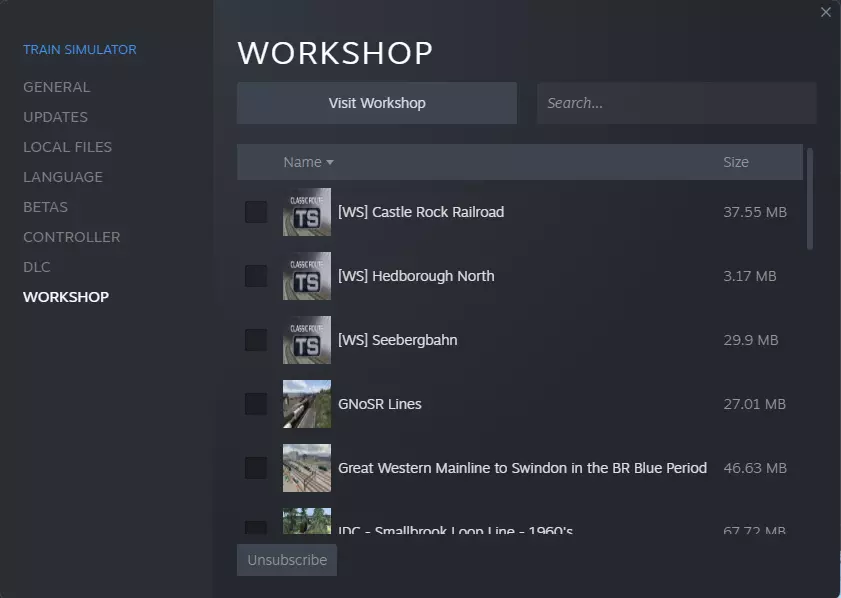Switch to the Updates tab
This screenshot has height=598, width=841.
[x=55, y=117]
